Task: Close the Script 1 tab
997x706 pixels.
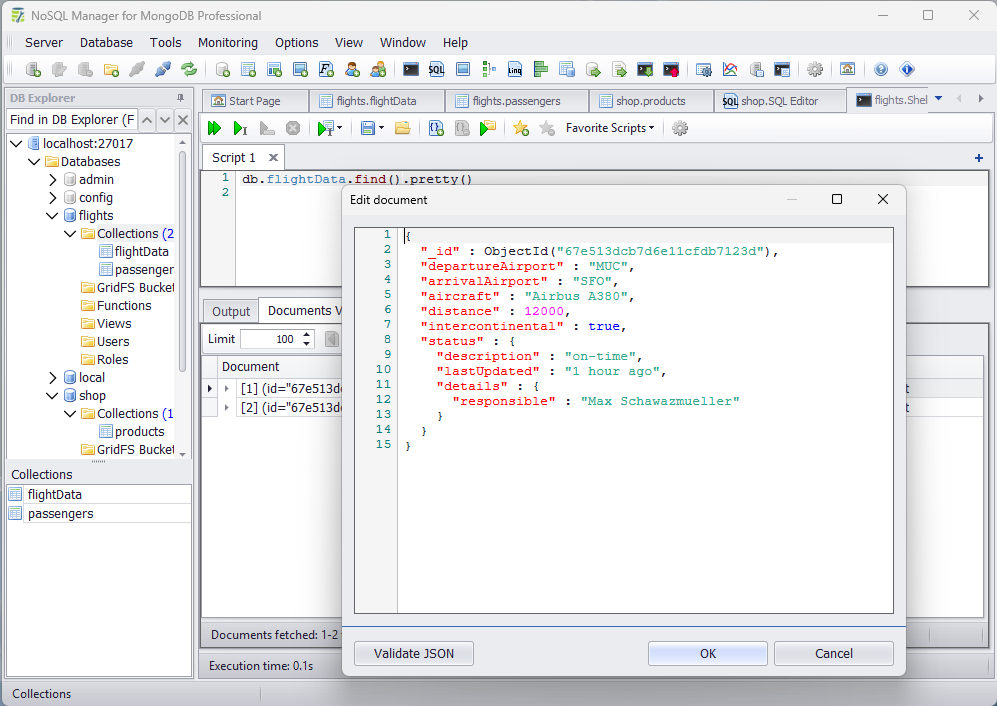Action: click(273, 158)
